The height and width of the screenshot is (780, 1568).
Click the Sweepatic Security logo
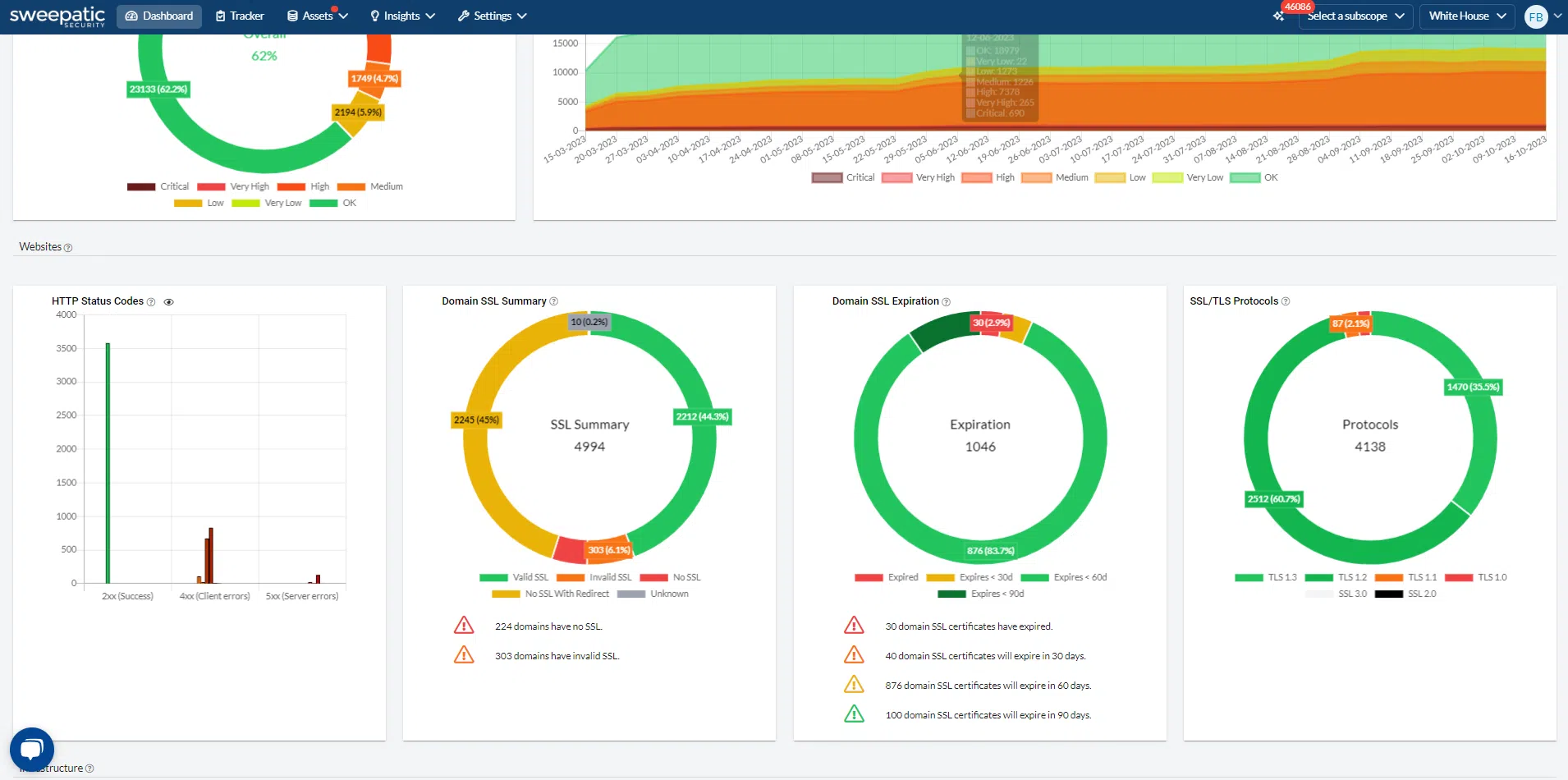click(x=57, y=16)
